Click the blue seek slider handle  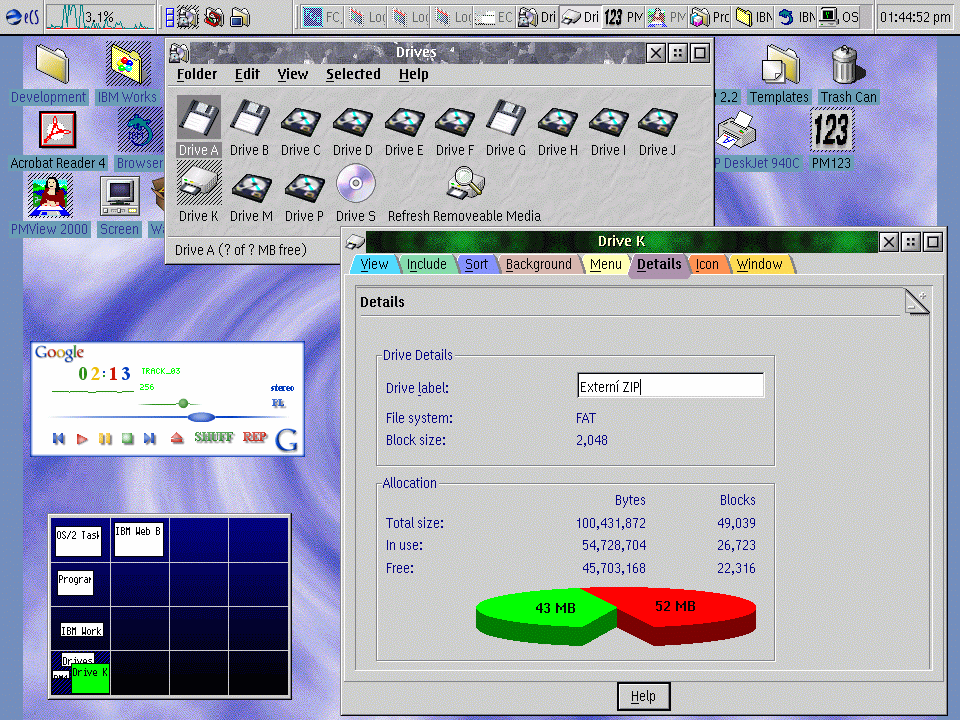pyautogui.click(x=201, y=416)
